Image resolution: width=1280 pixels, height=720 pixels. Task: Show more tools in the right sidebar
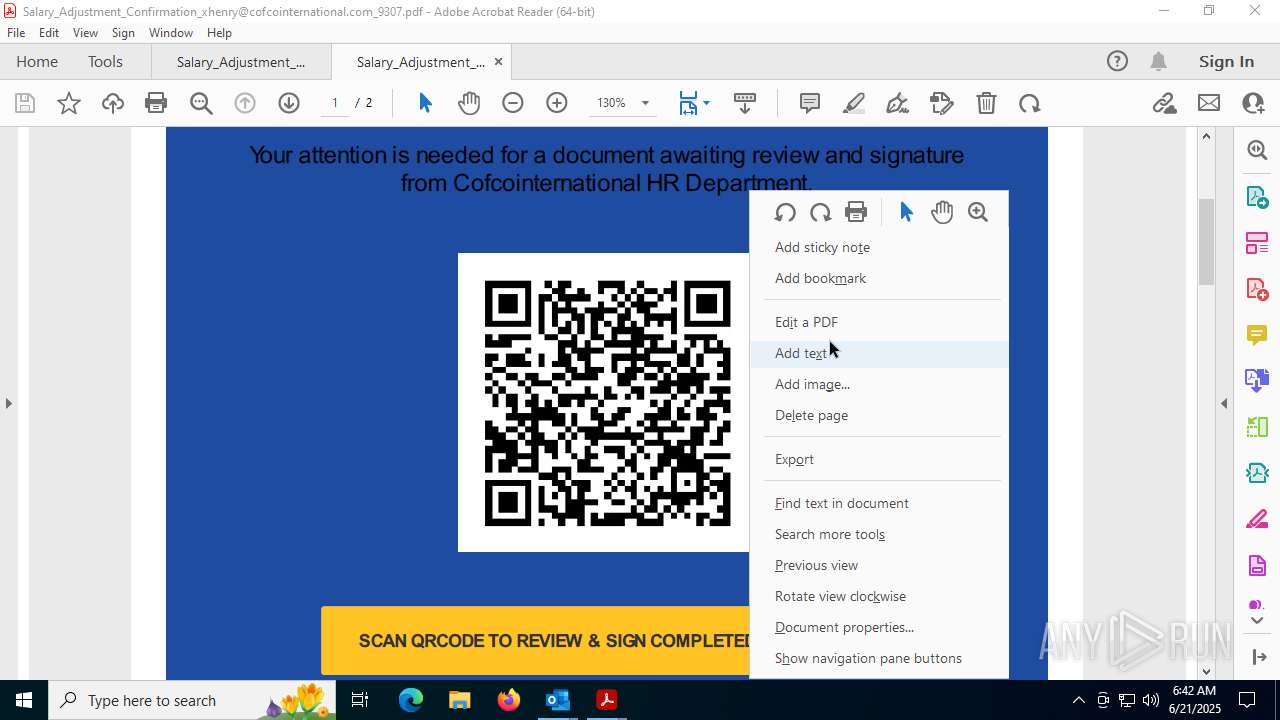[x=1257, y=620]
